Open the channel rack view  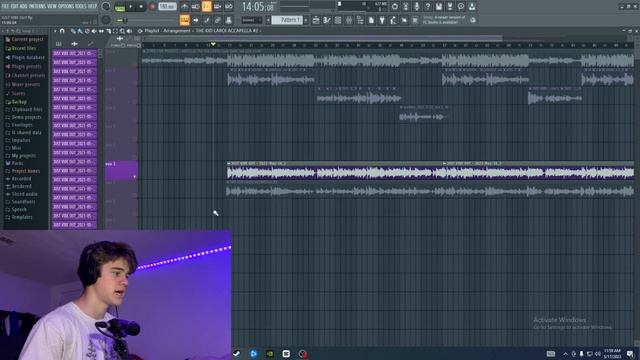pos(338,20)
